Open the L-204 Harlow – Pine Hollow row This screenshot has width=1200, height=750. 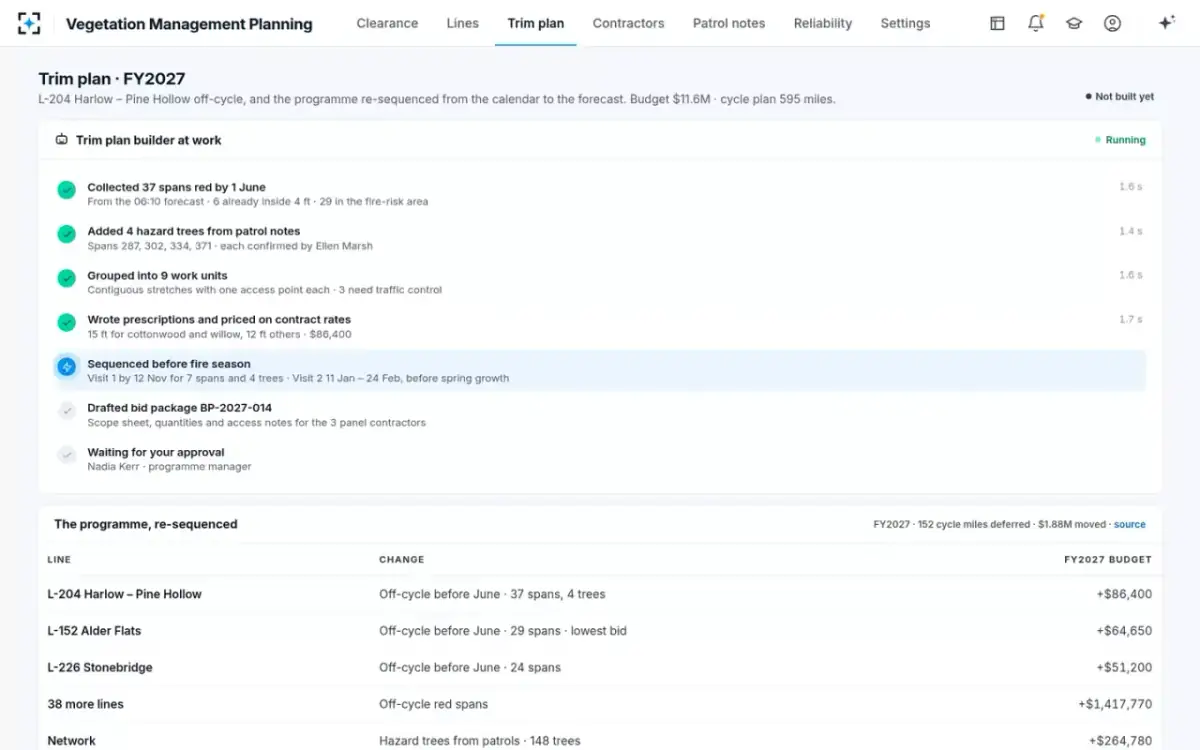coord(600,594)
